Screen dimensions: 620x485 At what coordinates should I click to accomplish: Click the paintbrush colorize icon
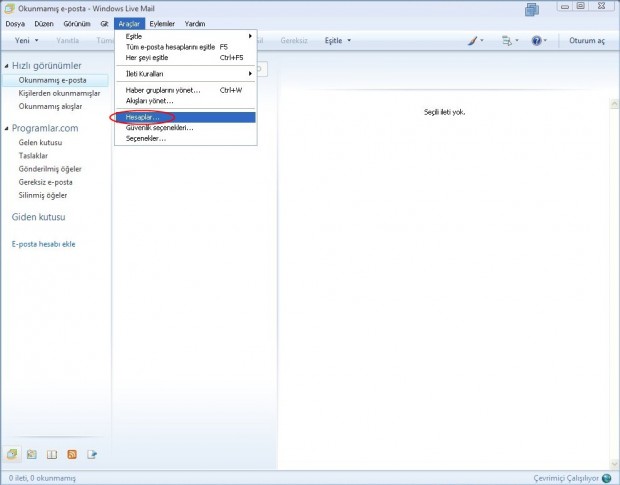(x=472, y=40)
